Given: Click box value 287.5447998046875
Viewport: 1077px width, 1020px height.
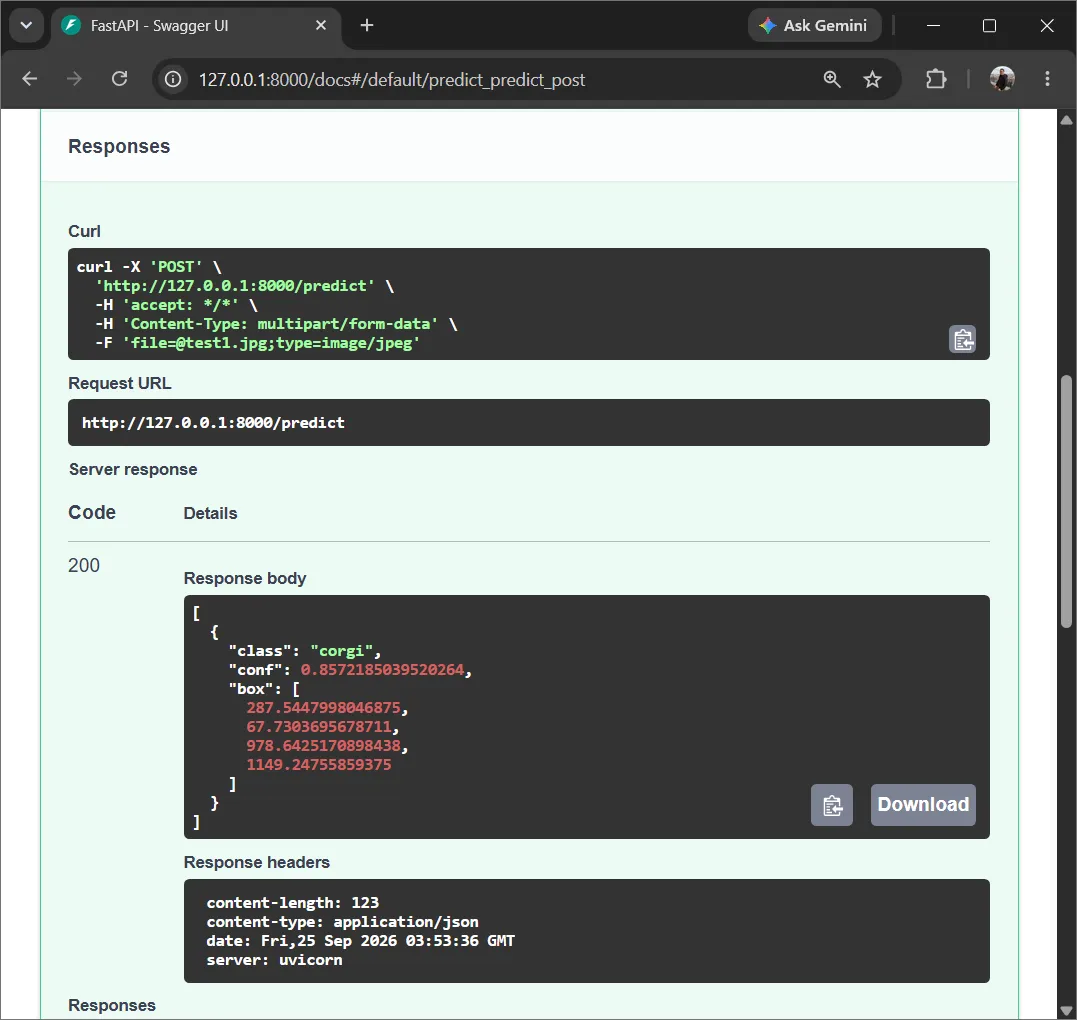Looking at the screenshot, I should pos(324,707).
